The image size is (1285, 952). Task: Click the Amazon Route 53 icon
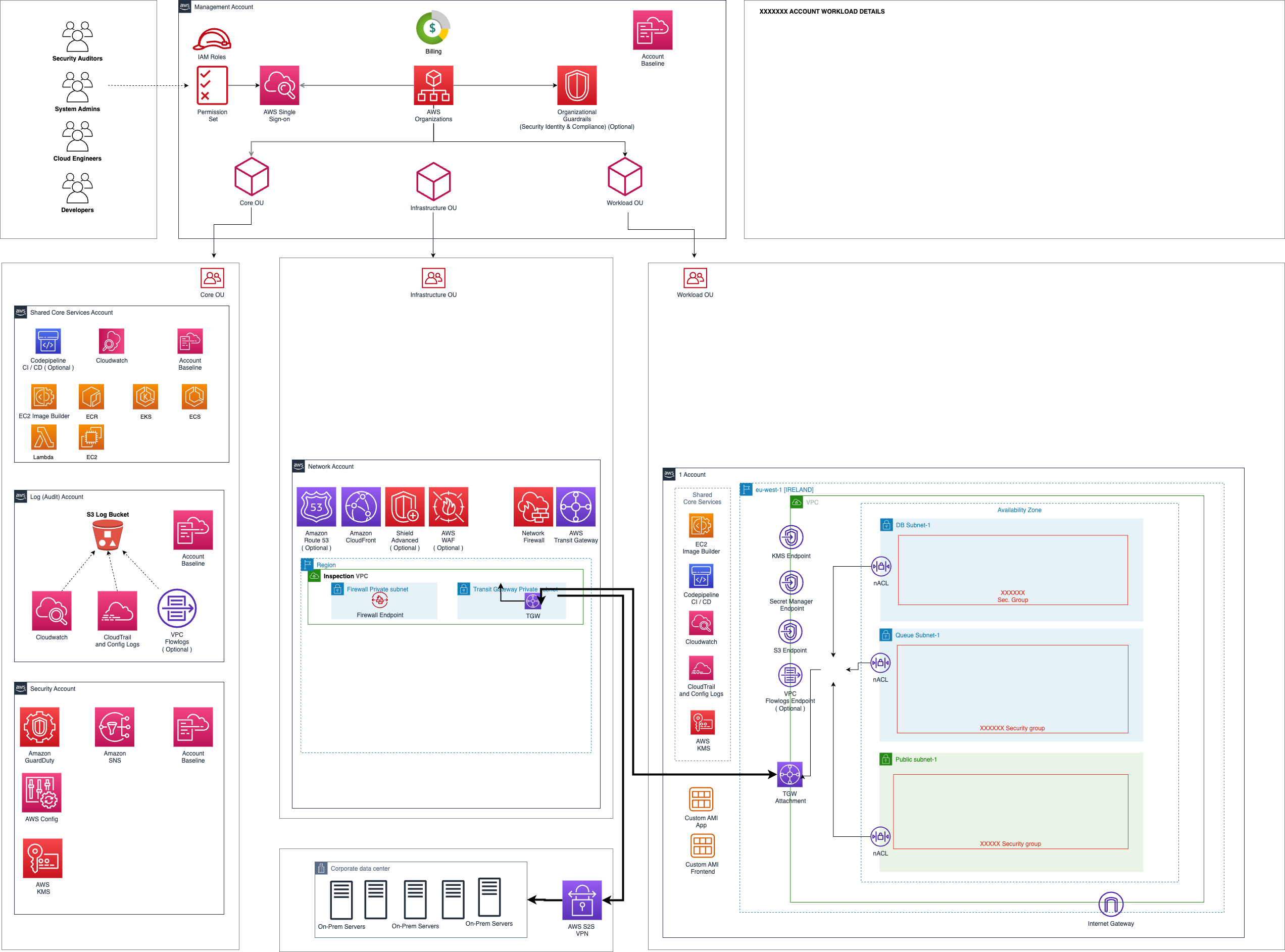click(x=316, y=507)
